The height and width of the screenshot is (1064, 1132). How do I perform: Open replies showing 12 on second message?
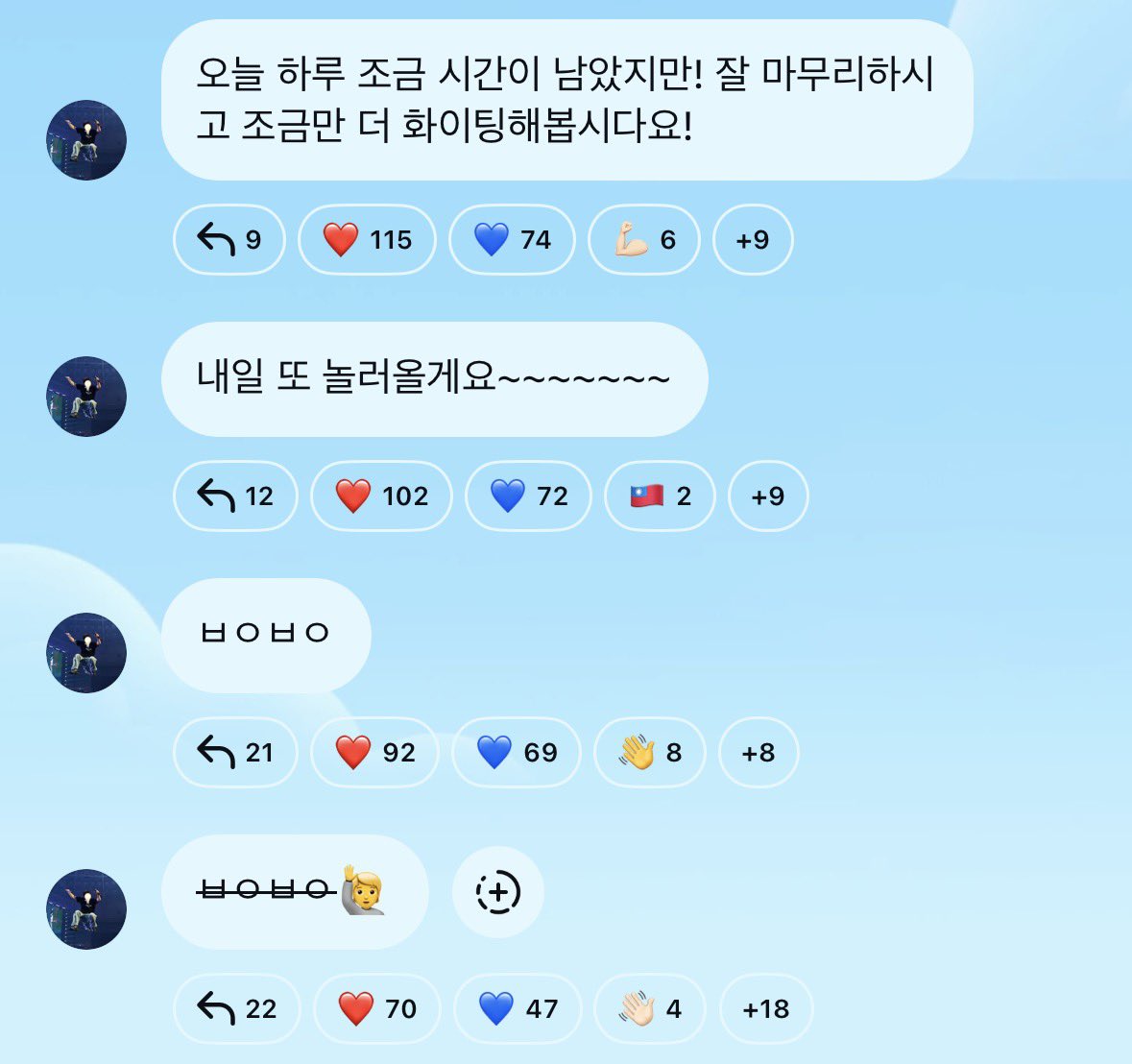click(235, 496)
